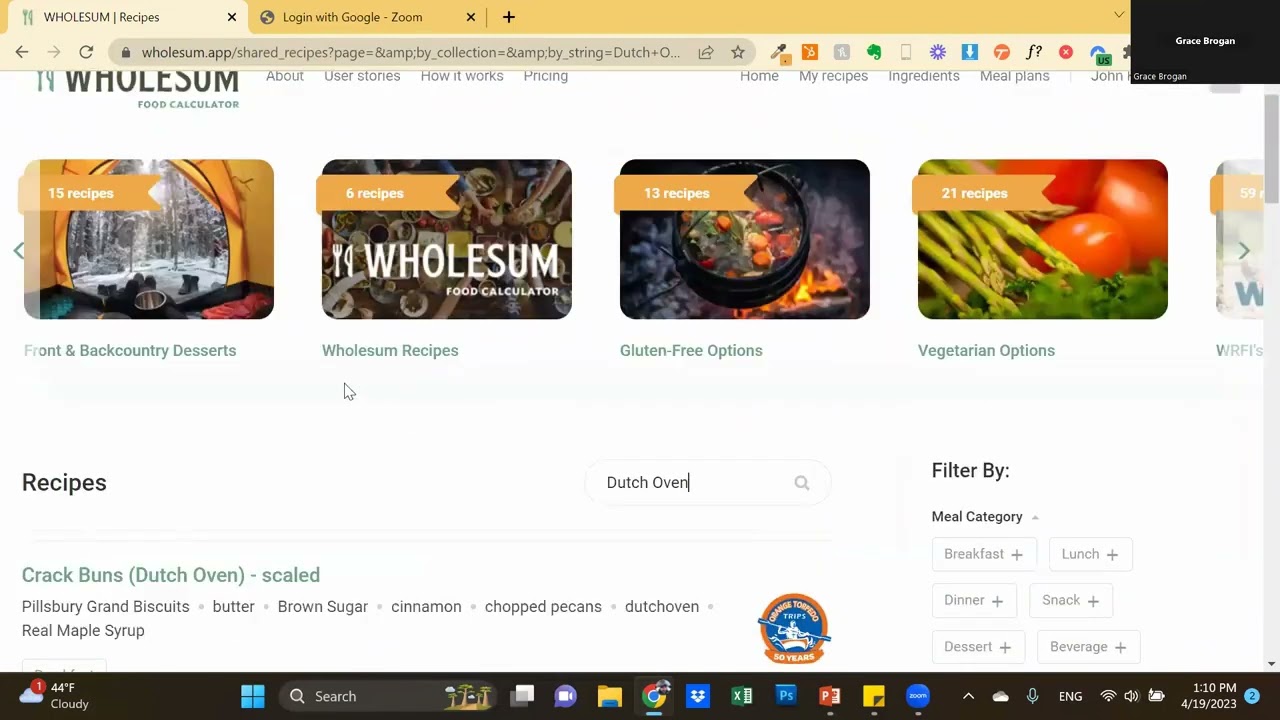Open Photoshop from the taskbar

click(786, 696)
